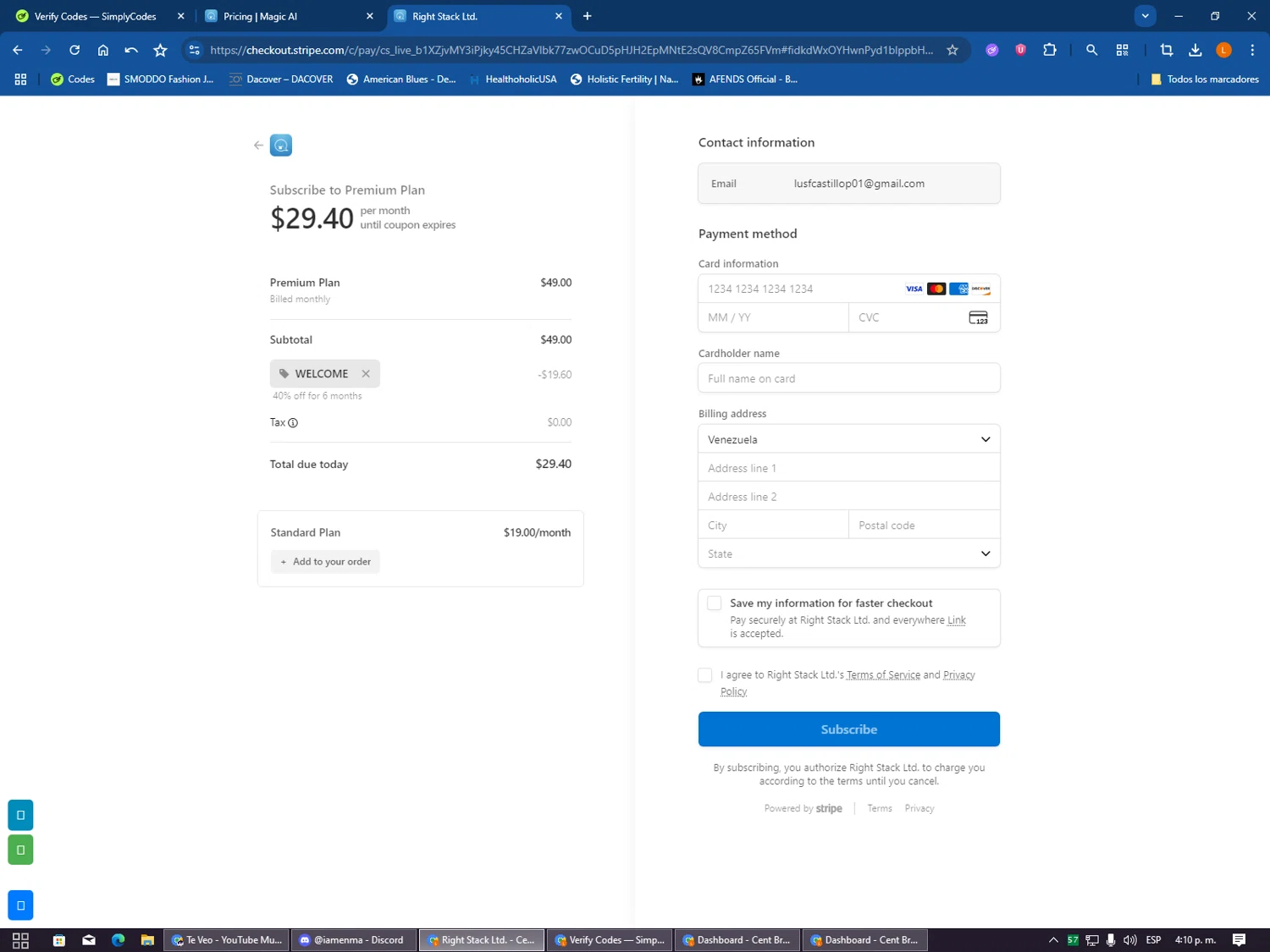Screen dimensions: 1270x952
Task: Click the MM / YY expiry field
Action: coord(774,317)
